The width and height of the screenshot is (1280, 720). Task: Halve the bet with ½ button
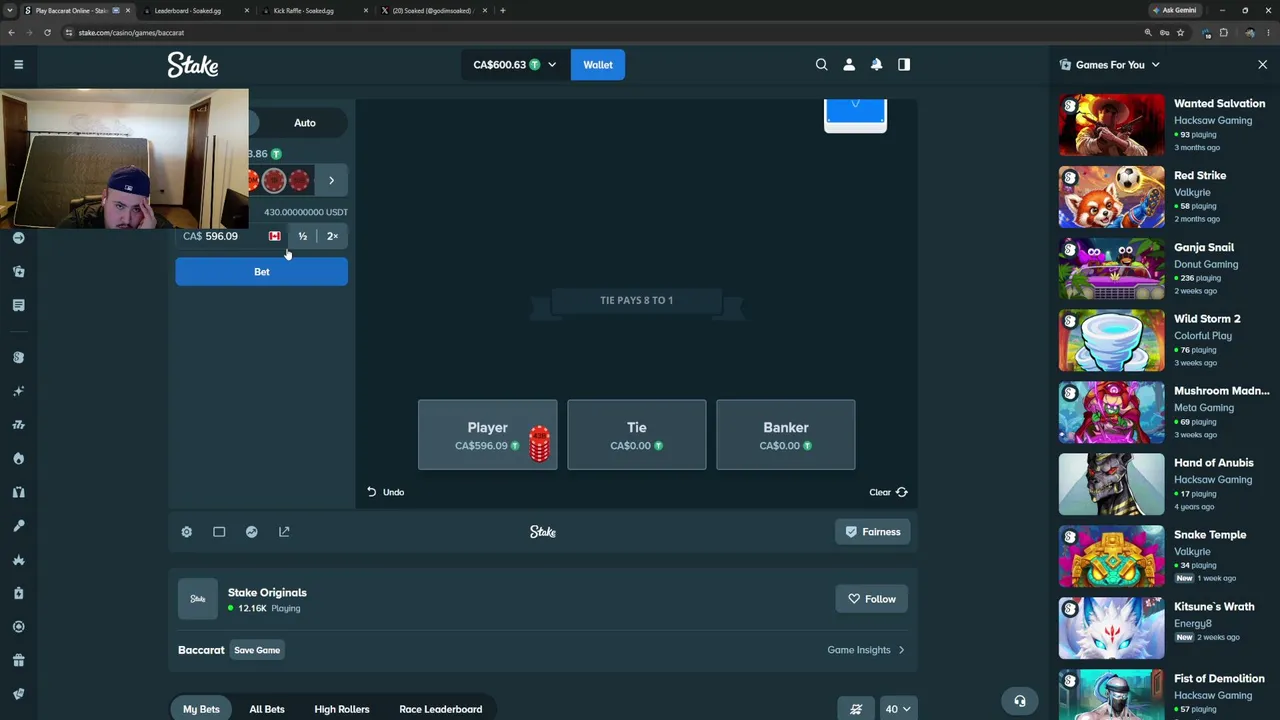[x=302, y=236]
